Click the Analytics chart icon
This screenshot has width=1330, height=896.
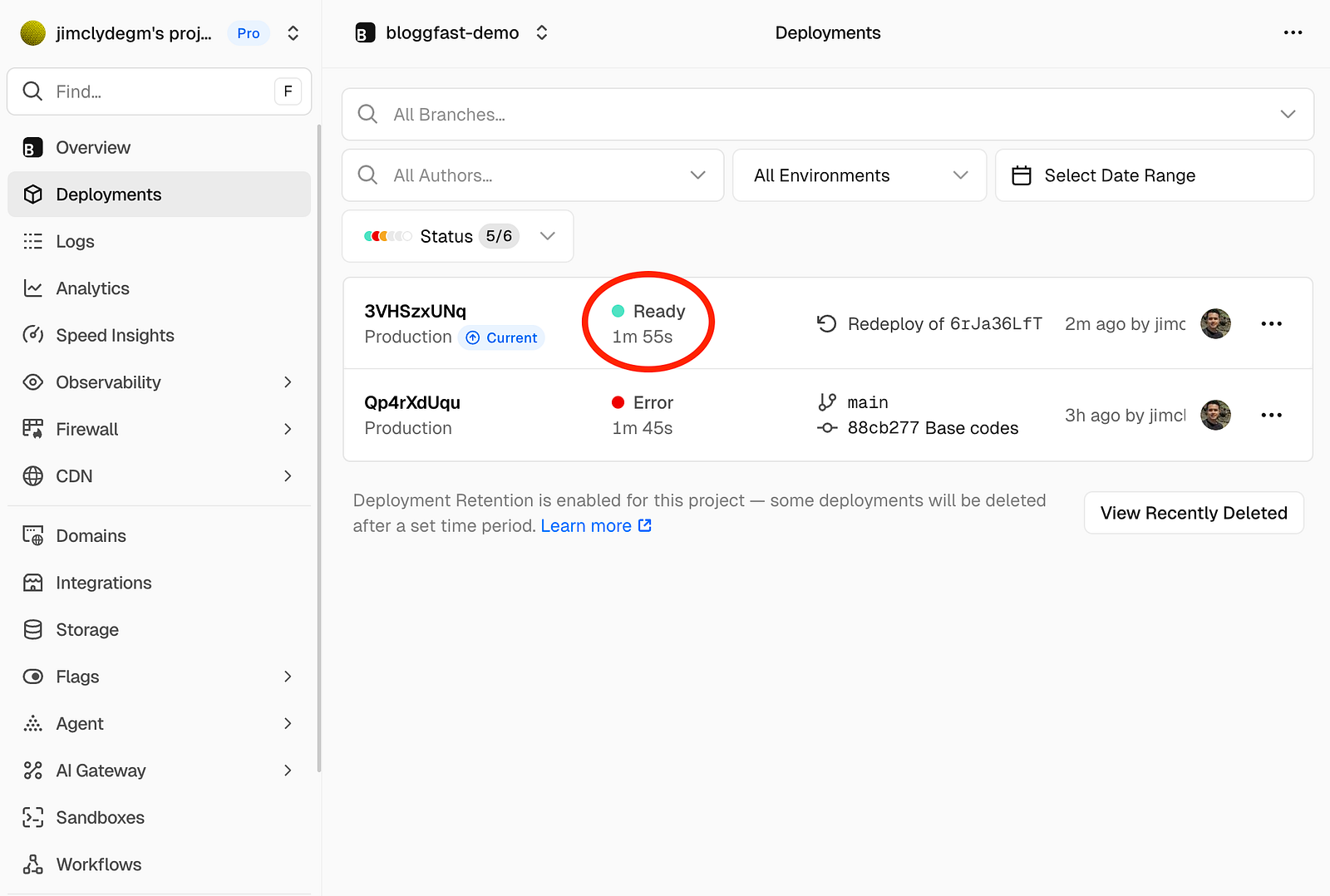click(x=32, y=288)
